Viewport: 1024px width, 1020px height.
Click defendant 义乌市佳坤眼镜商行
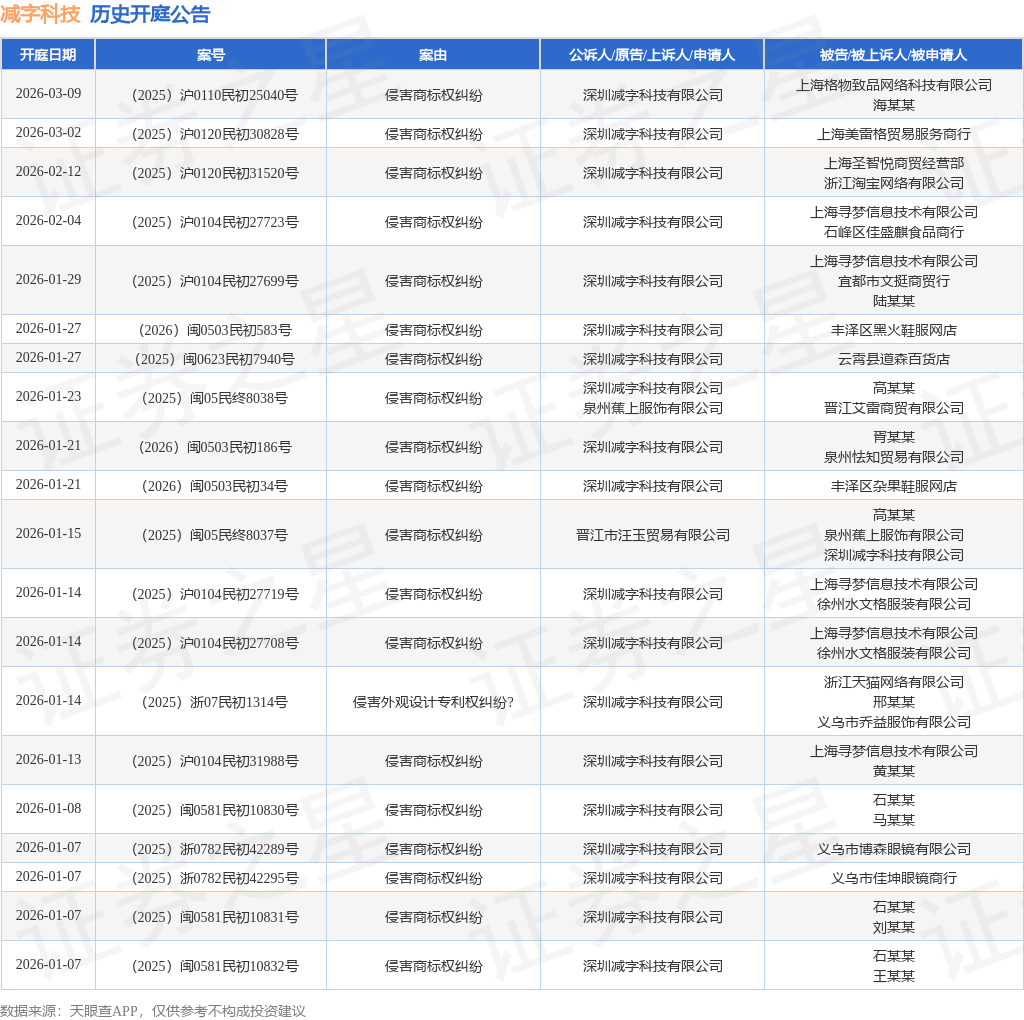click(x=893, y=878)
